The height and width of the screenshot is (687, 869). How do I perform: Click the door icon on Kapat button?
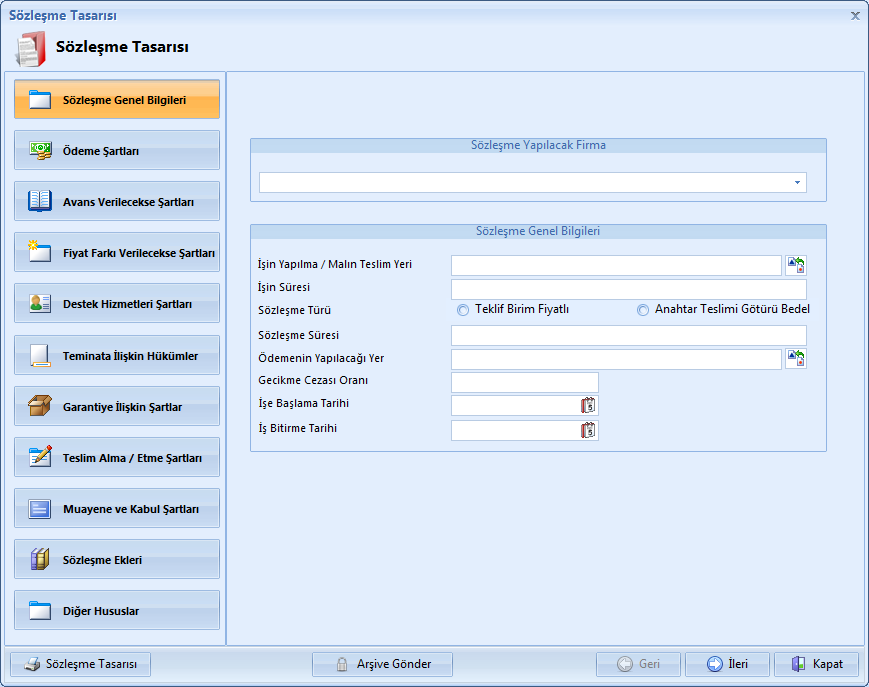click(x=798, y=664)
